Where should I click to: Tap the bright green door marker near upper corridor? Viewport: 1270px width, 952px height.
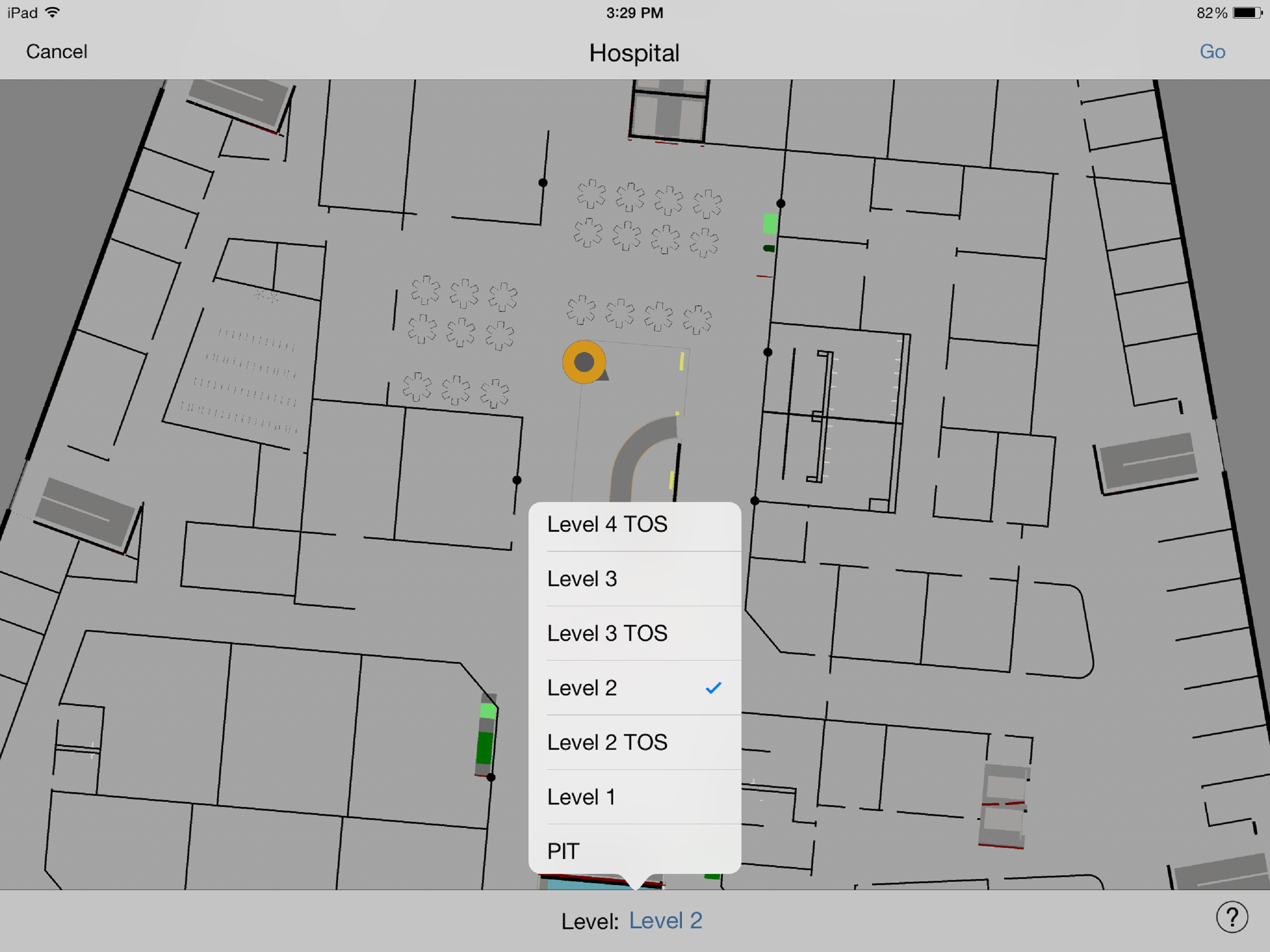pos(770,224)
